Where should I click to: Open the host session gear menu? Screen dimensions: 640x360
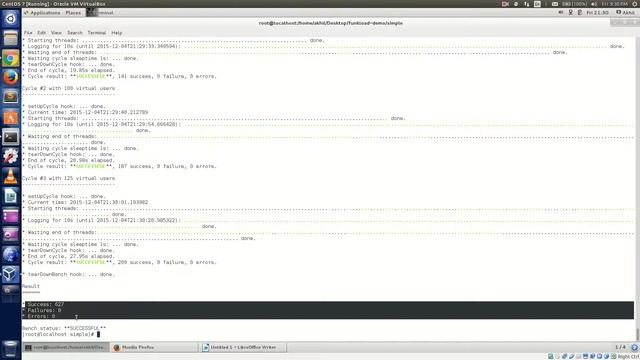point(635,4)
